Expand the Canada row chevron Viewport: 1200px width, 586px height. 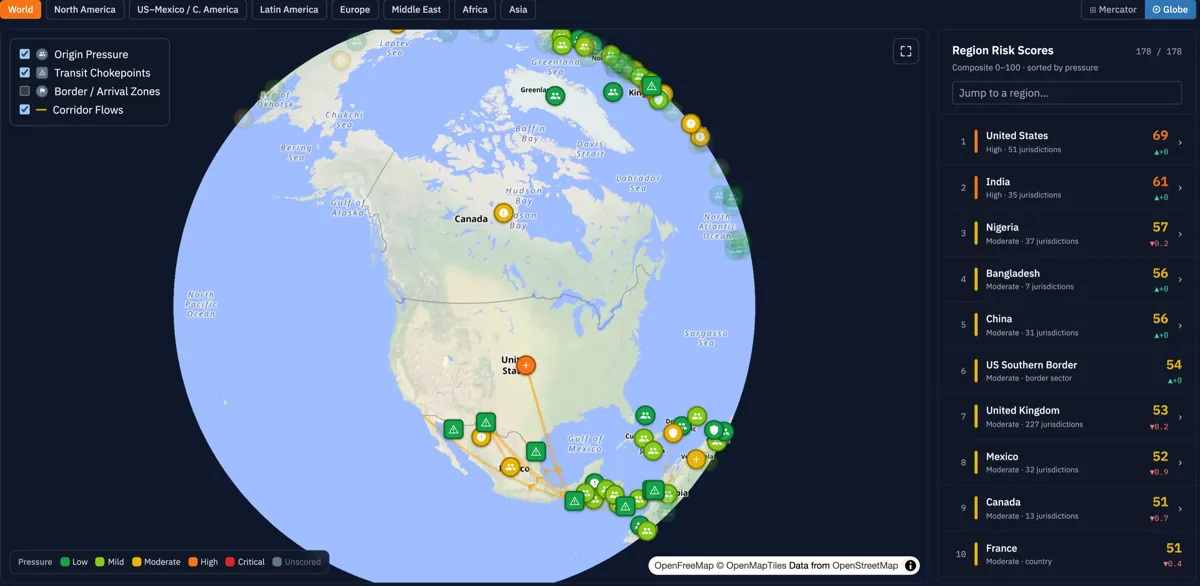click(x=1180, y=509)
